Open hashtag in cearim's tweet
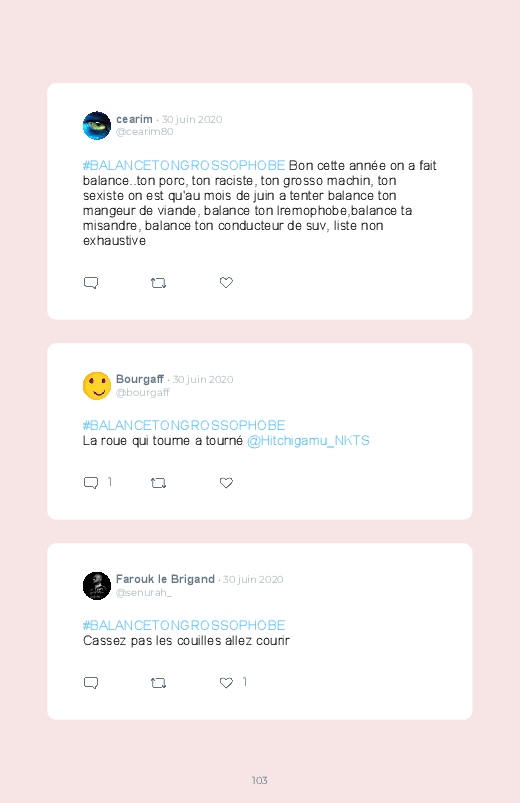This screenshot has height=803, width=520. pos(184,165)
